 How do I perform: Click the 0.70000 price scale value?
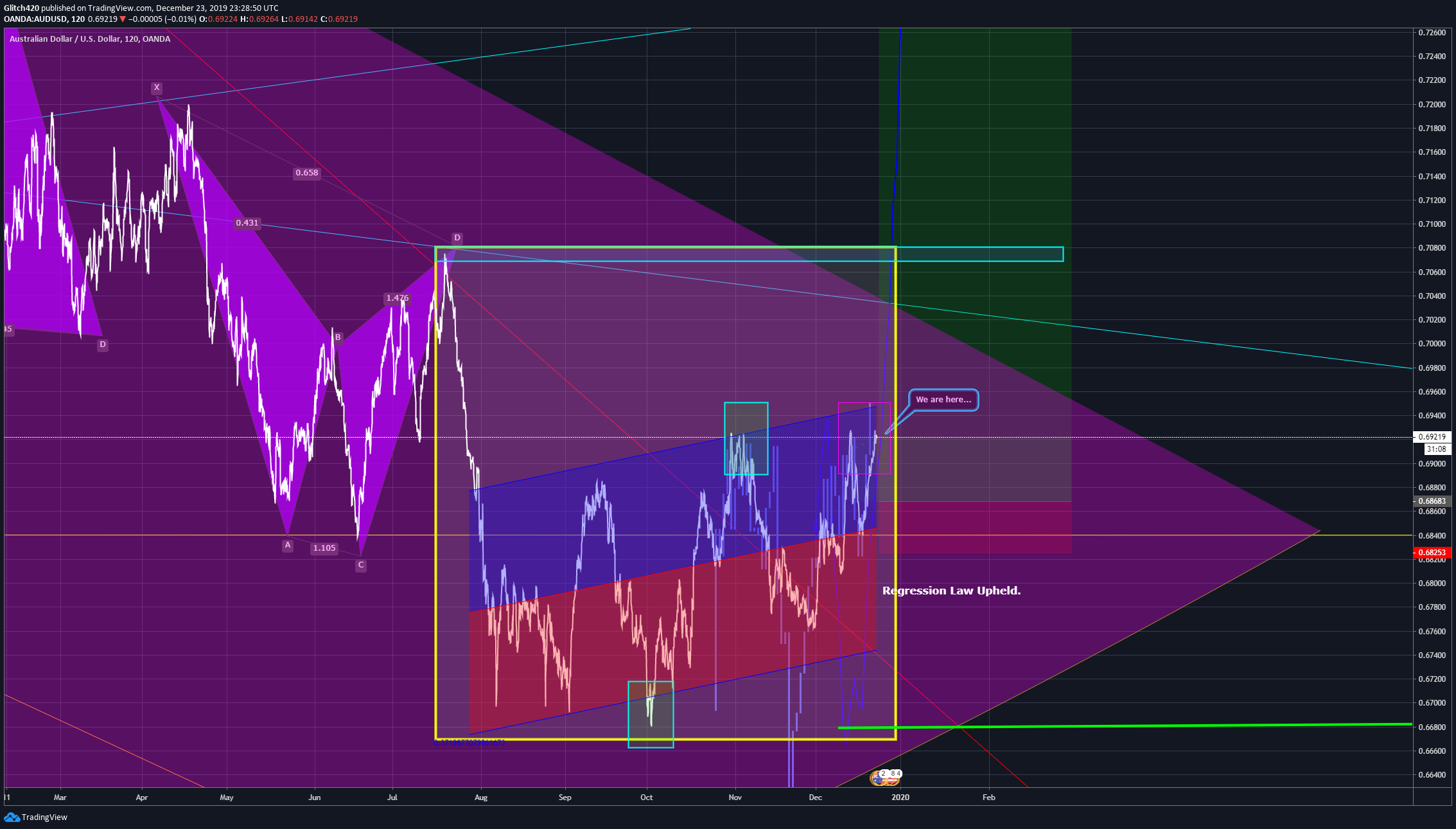pyautogui.click(x=1432, y=344)
